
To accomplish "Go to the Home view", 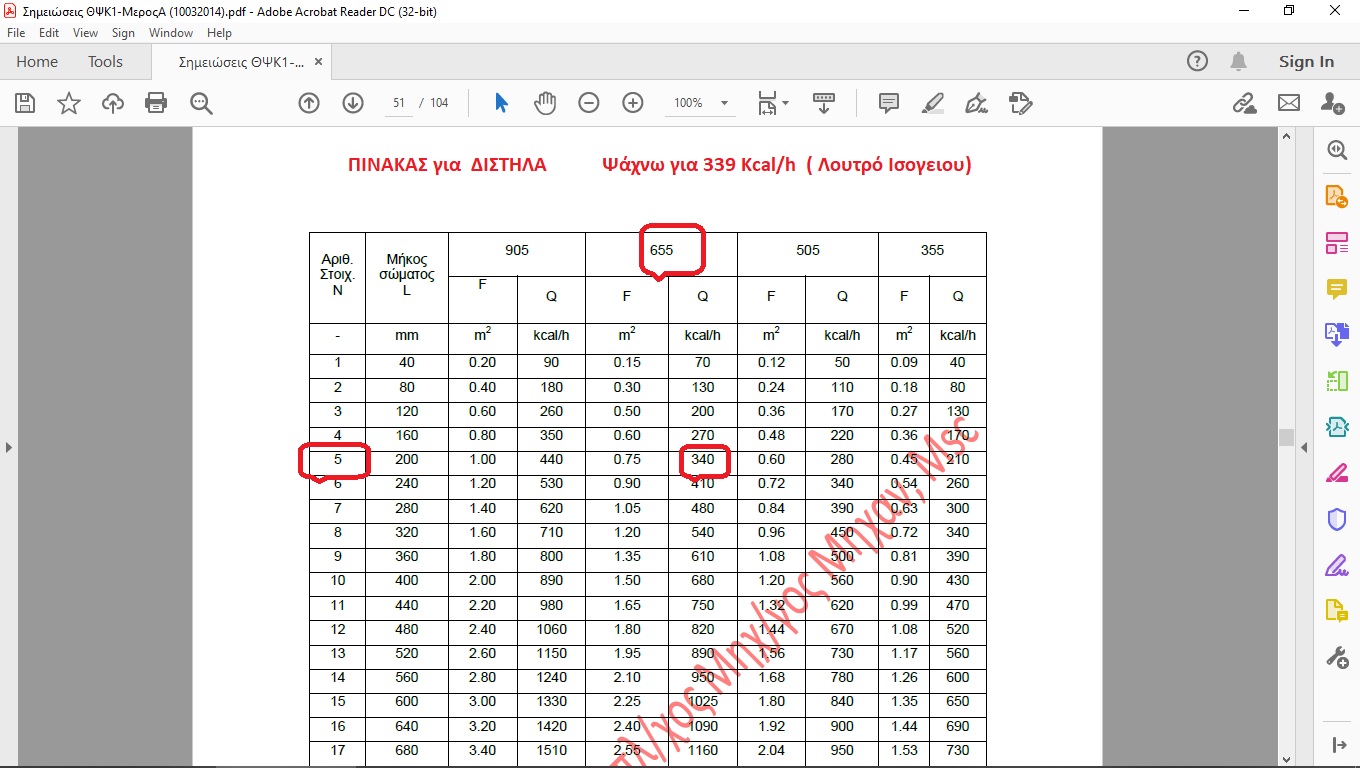I will click(37, 62).
